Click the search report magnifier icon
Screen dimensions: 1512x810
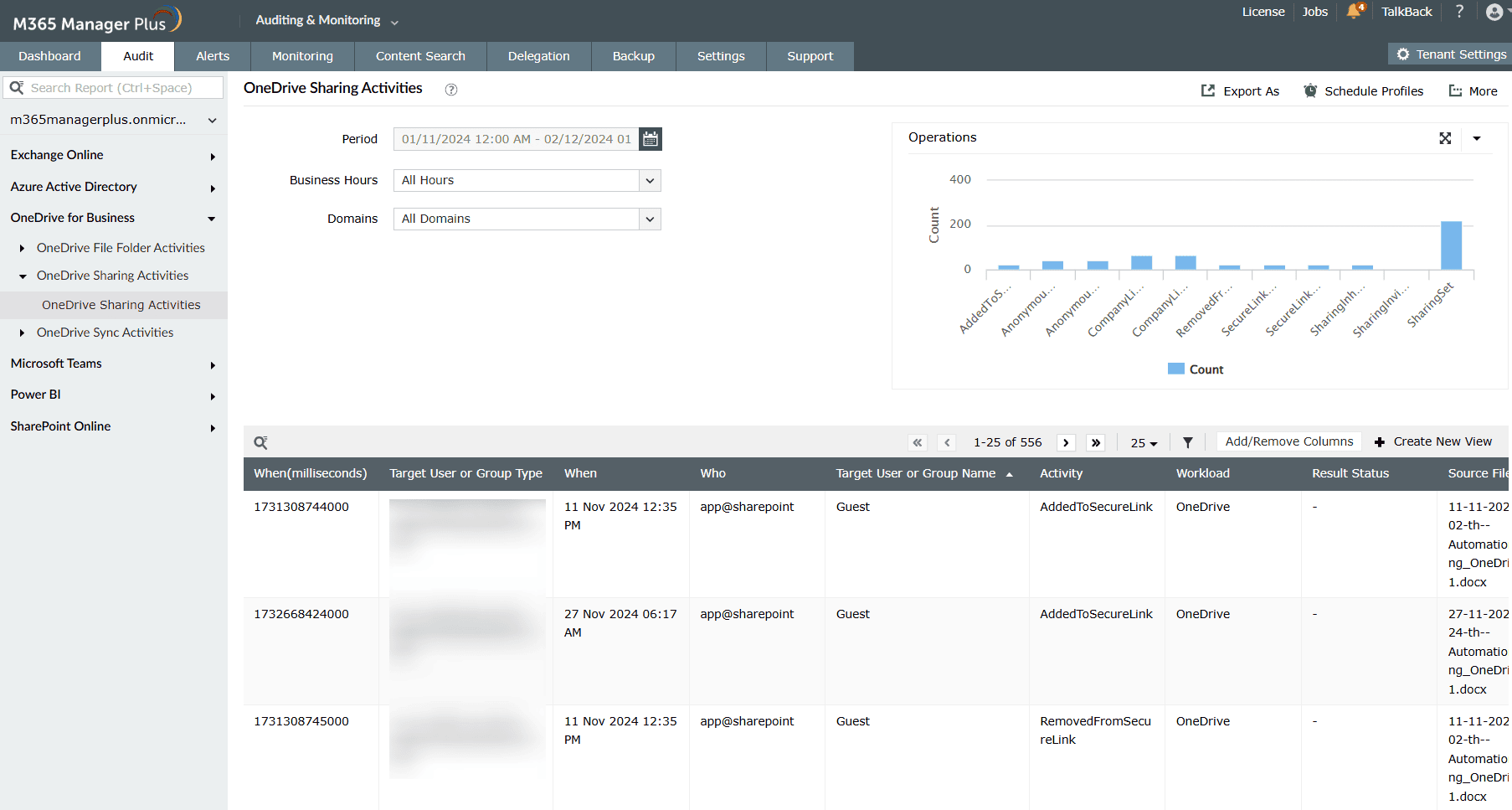point(17,87)
